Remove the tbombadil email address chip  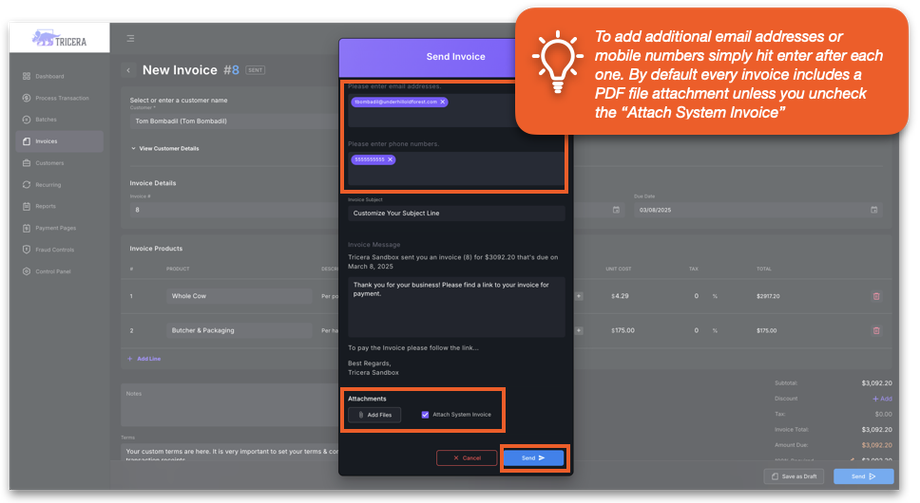[443, 102]
